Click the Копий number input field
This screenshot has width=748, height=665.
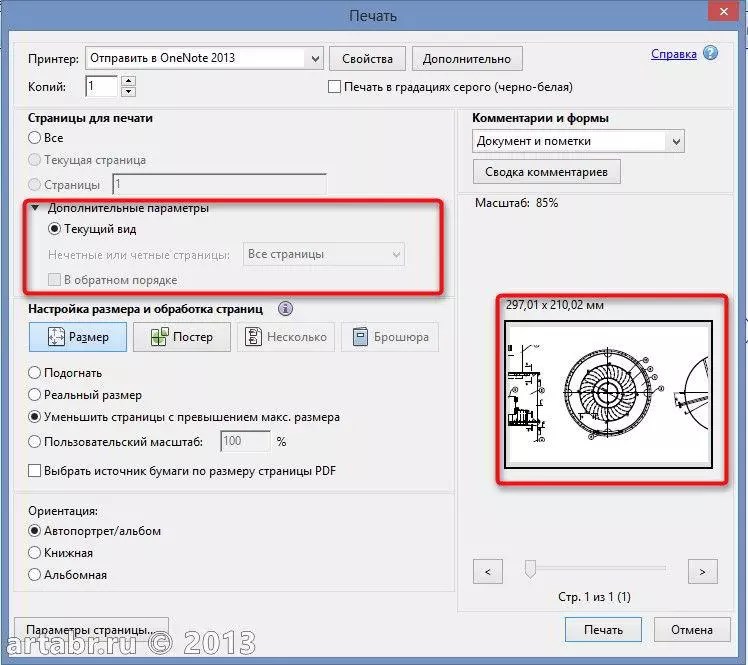(x=102, y=87)
